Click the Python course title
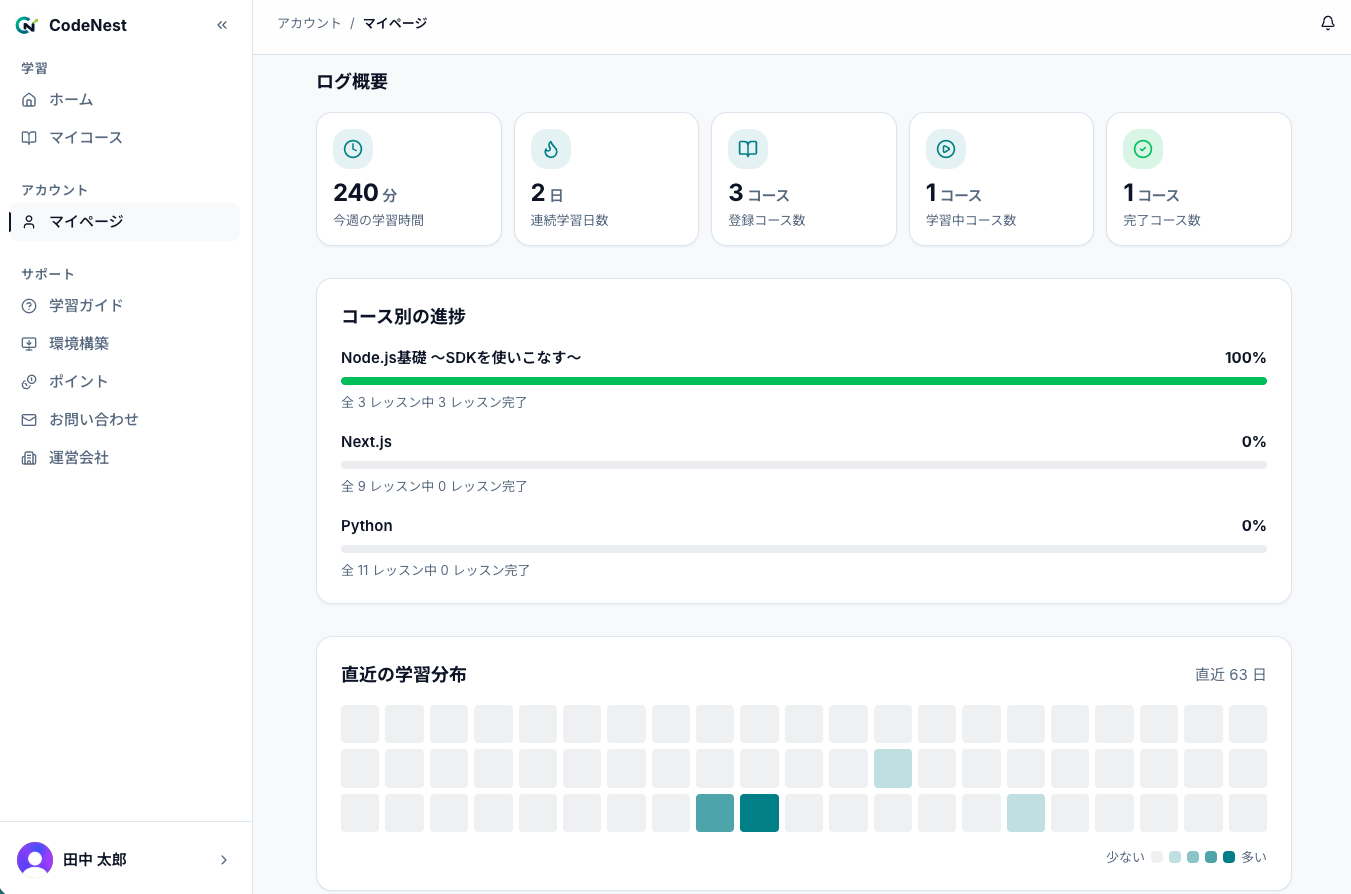The width and height of the screenshot is (1351, 894). tap(367, 526)
